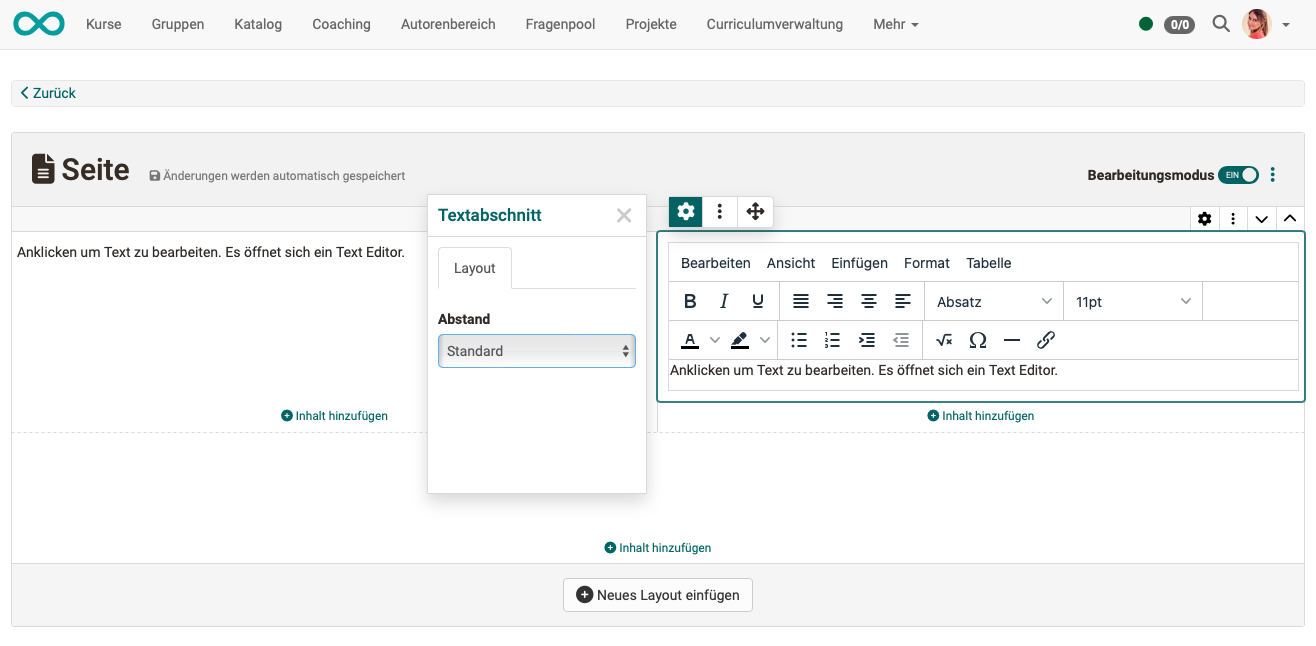Click Neues Layout einfügen
This screenshot has width=1316, height=646.
(x=657, y=594)
